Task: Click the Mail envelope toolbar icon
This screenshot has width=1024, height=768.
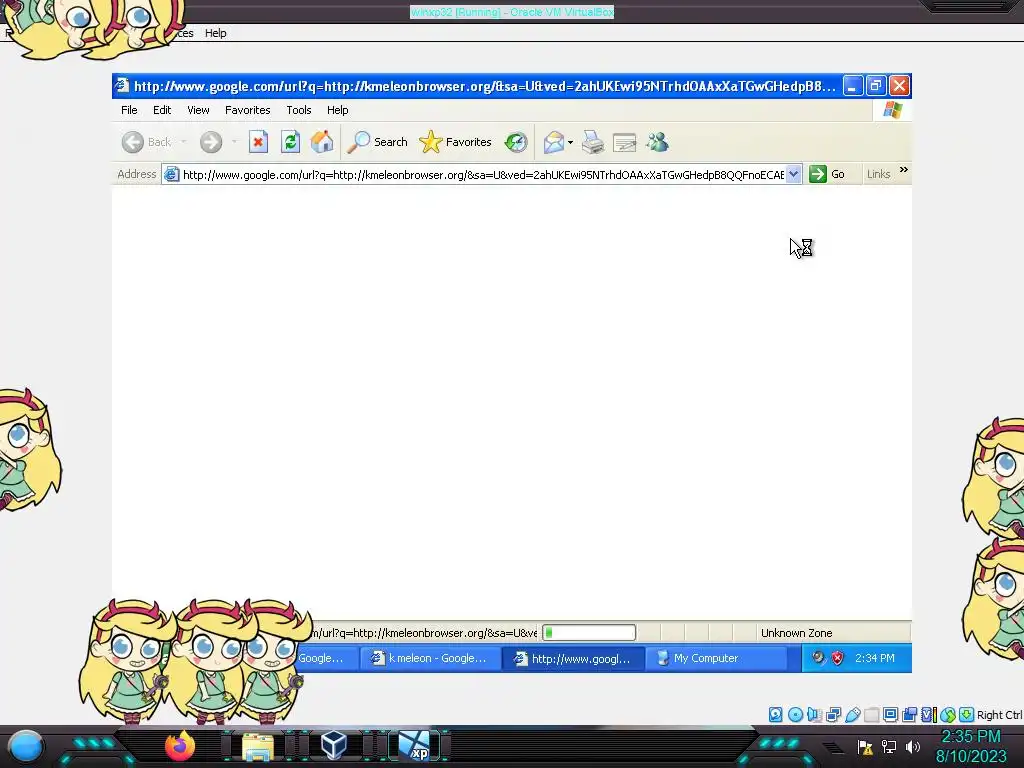Action: (x=554, y=142)
